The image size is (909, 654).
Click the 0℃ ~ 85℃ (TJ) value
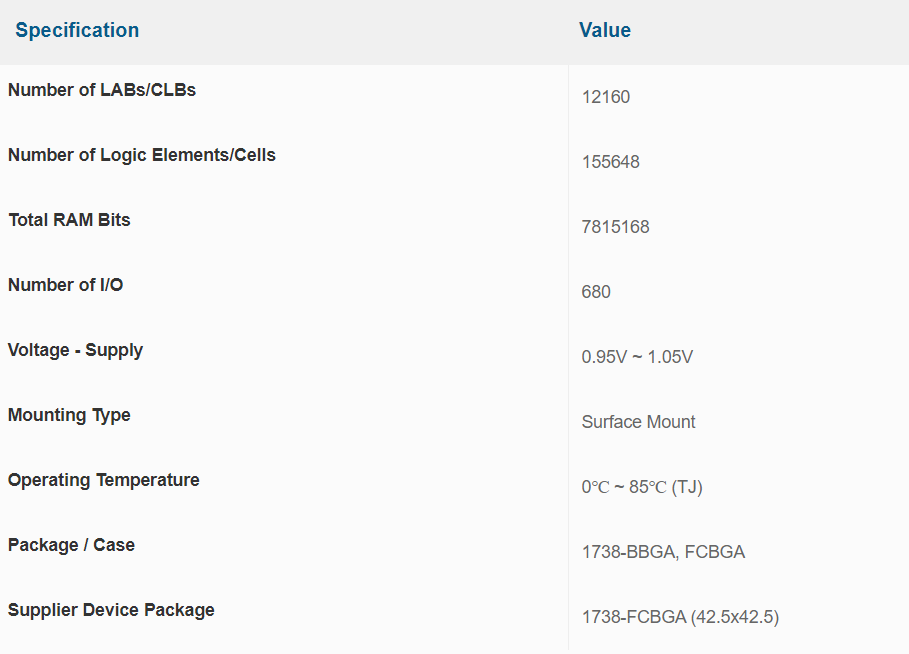point(639,487)
